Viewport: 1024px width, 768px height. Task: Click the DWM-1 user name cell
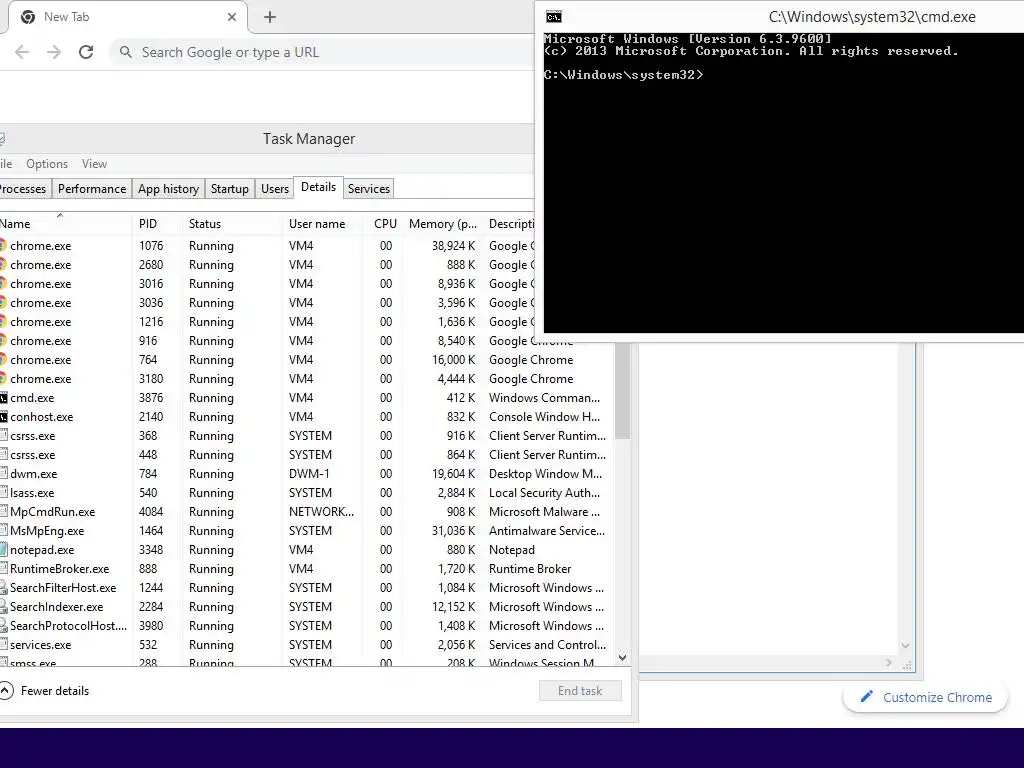point(309,473)
